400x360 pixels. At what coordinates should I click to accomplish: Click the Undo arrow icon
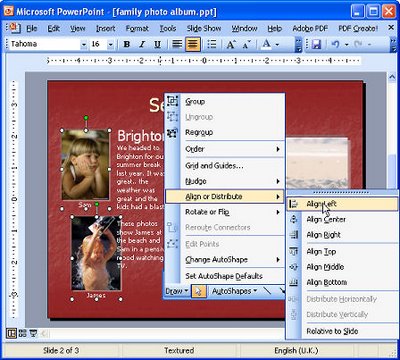(335, 44)
